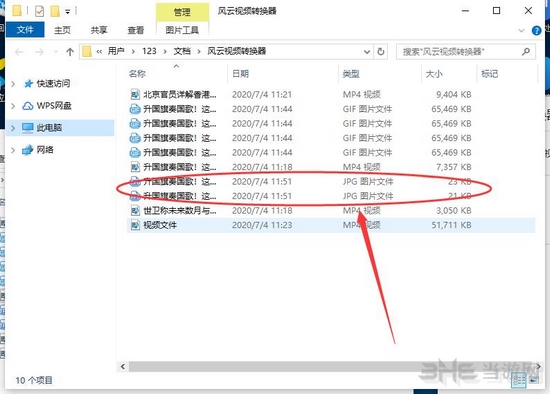Select the 管理 contextual tab
The image size is (550, 394).
tap(182, 13)
